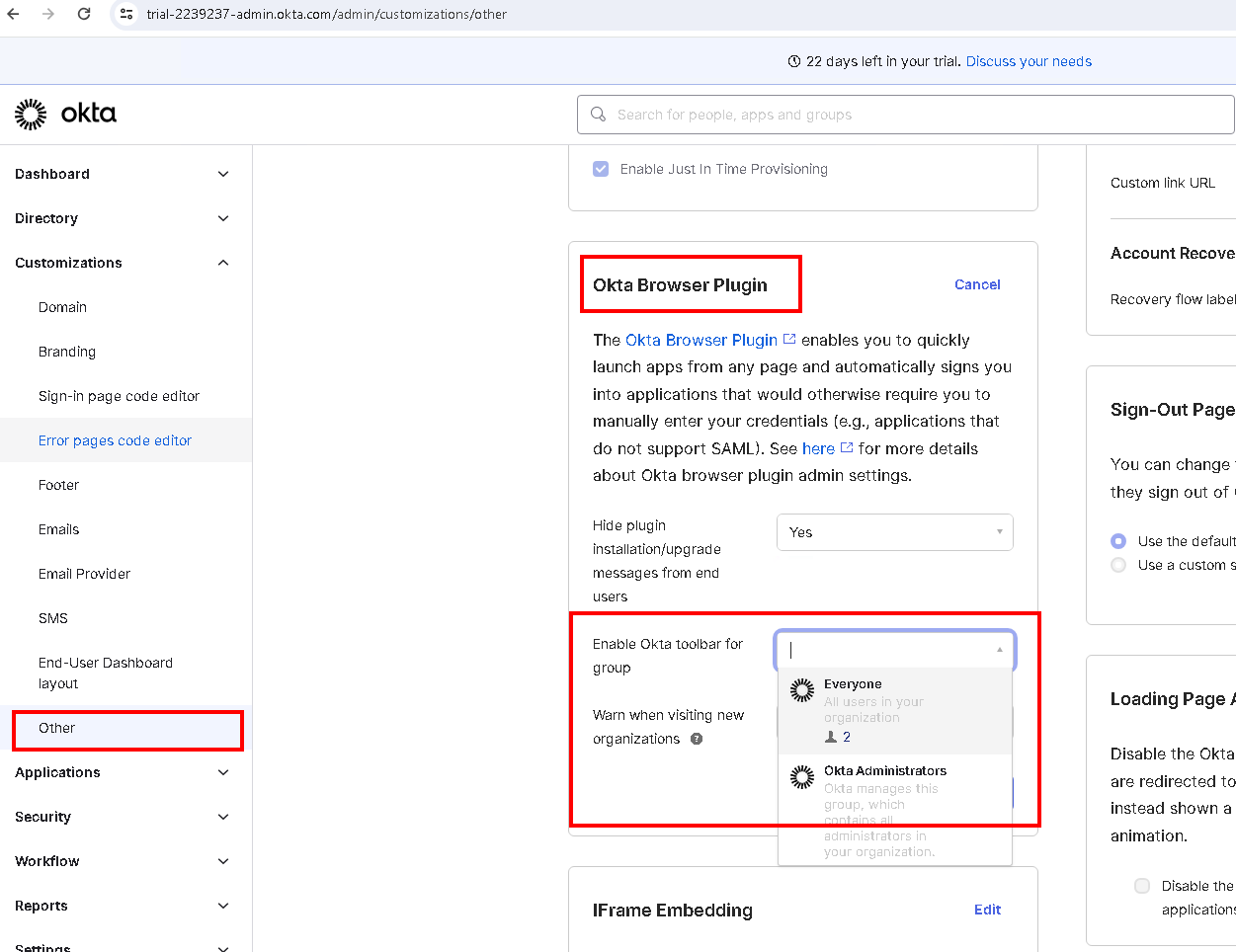Click the 'Warn when visiting new organizations' label
1236x952 pixels.
(669, 727)
